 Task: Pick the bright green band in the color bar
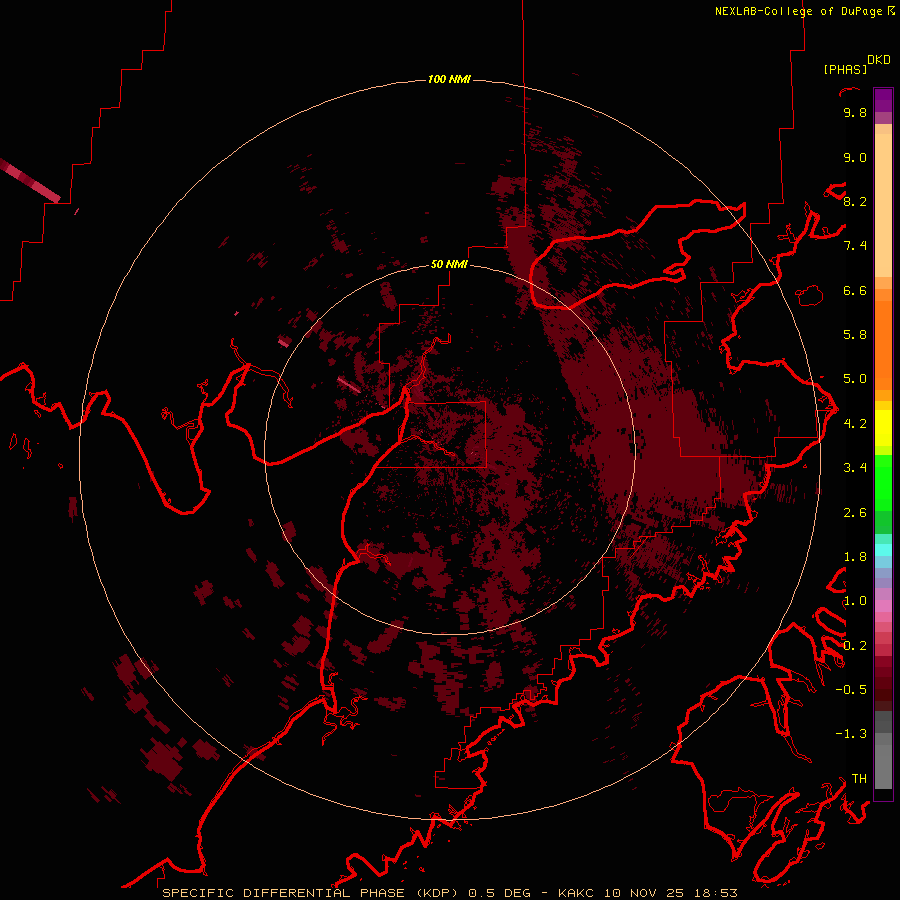click(883, 482)
